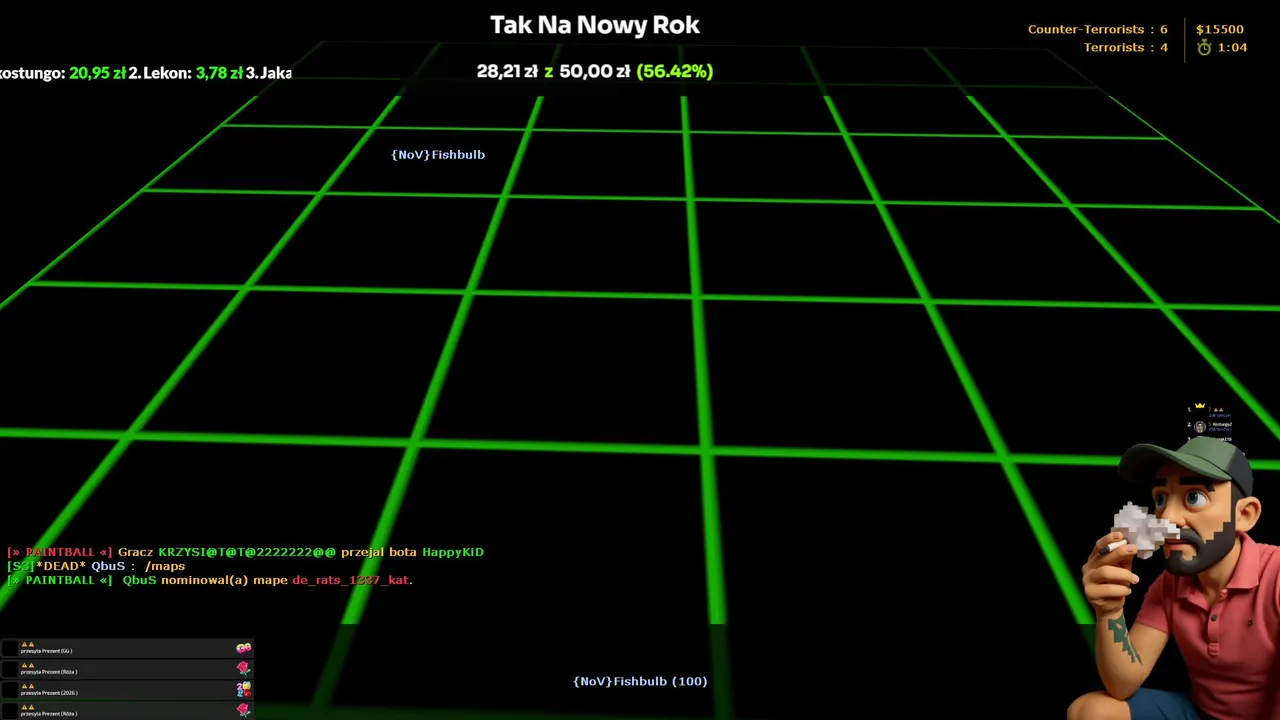Screen dimensions: 1280x720
Task: Click the '20,95 zł' top donor amount
Action: click(97, 73)
